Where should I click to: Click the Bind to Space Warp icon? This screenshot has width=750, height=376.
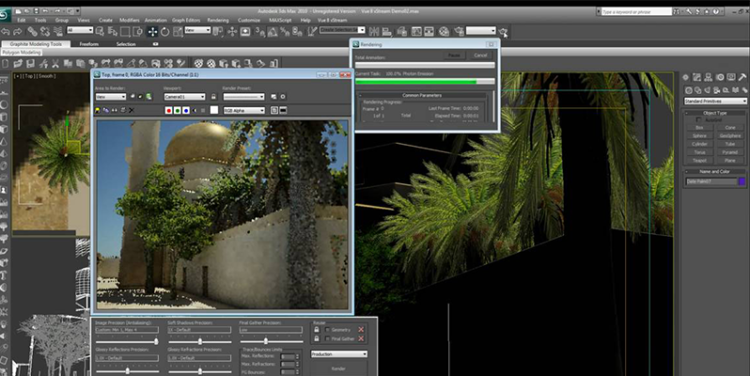coord(58,32)
